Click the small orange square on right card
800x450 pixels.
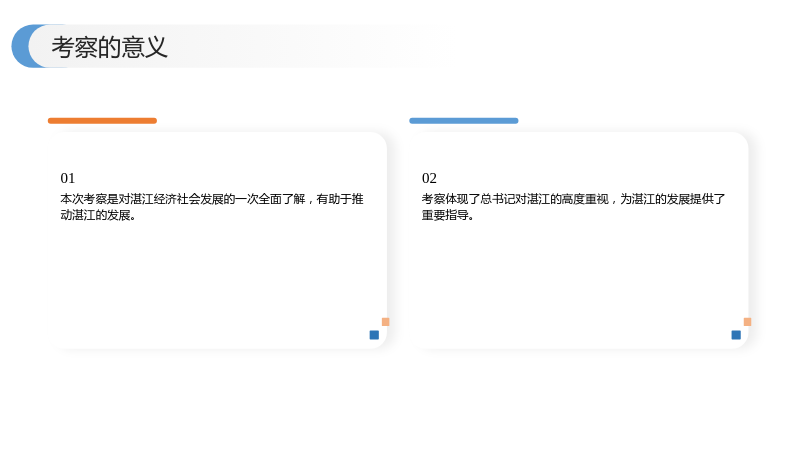pyautogui.click(x=747, y=322)
